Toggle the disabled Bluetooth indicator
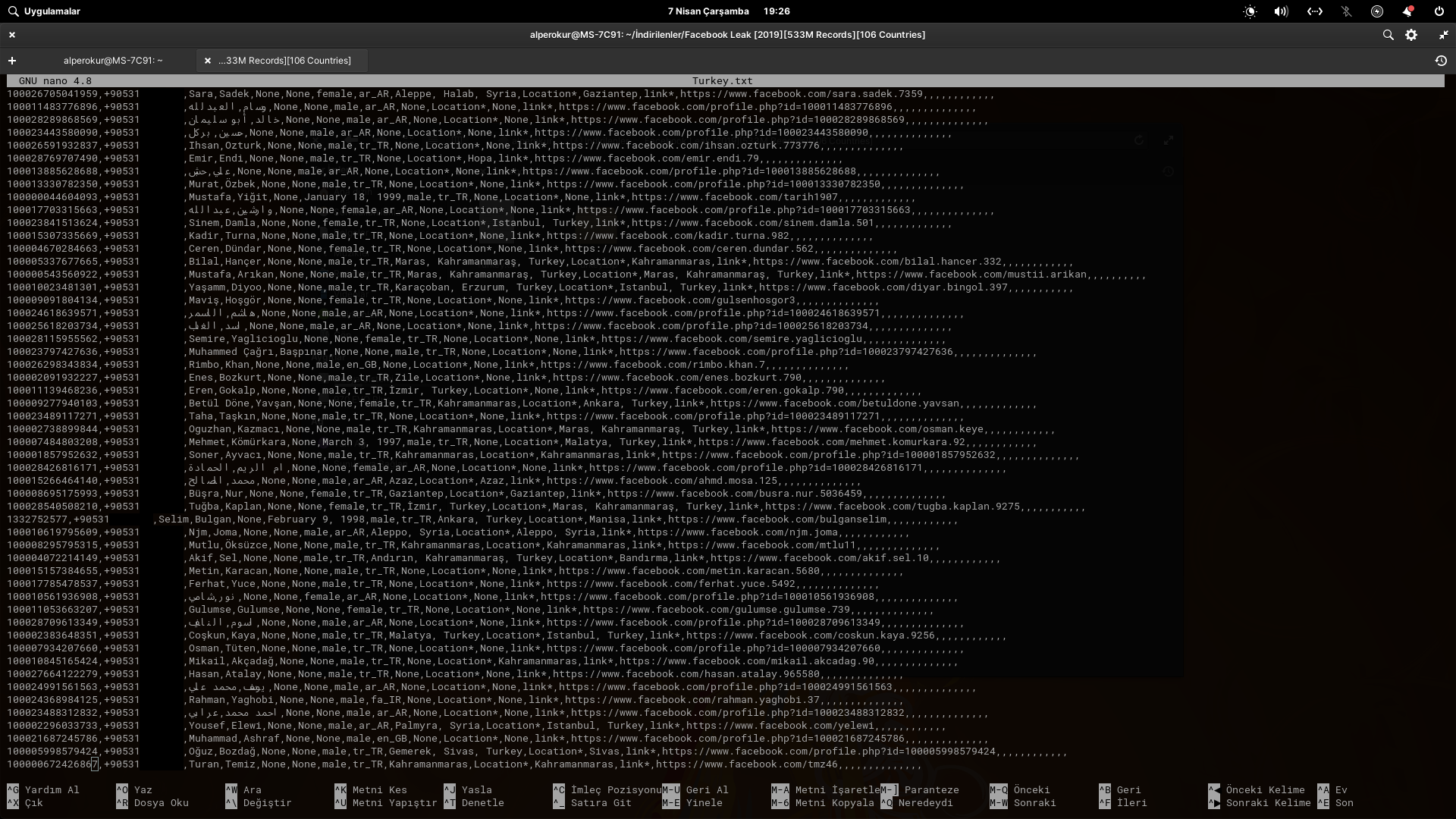Viewport: 1456px width, 819px height. coord(1346,11)
